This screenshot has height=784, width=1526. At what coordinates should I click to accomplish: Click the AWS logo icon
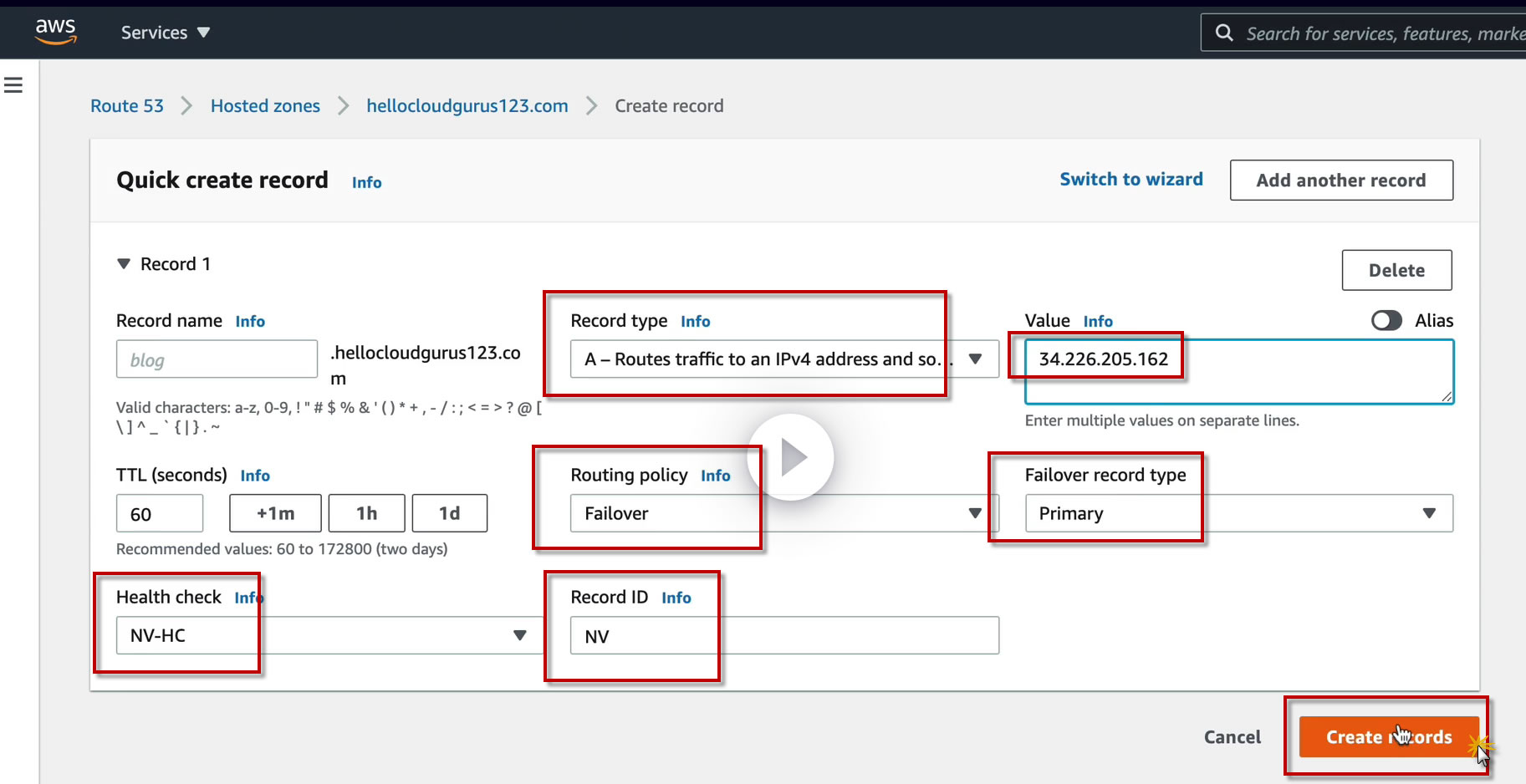pos(55,31)
